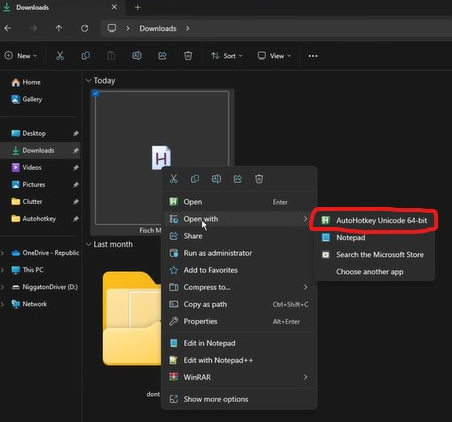Open the Compress to submenu
Screen dimensions: 452x422
(x=239, y=287)
